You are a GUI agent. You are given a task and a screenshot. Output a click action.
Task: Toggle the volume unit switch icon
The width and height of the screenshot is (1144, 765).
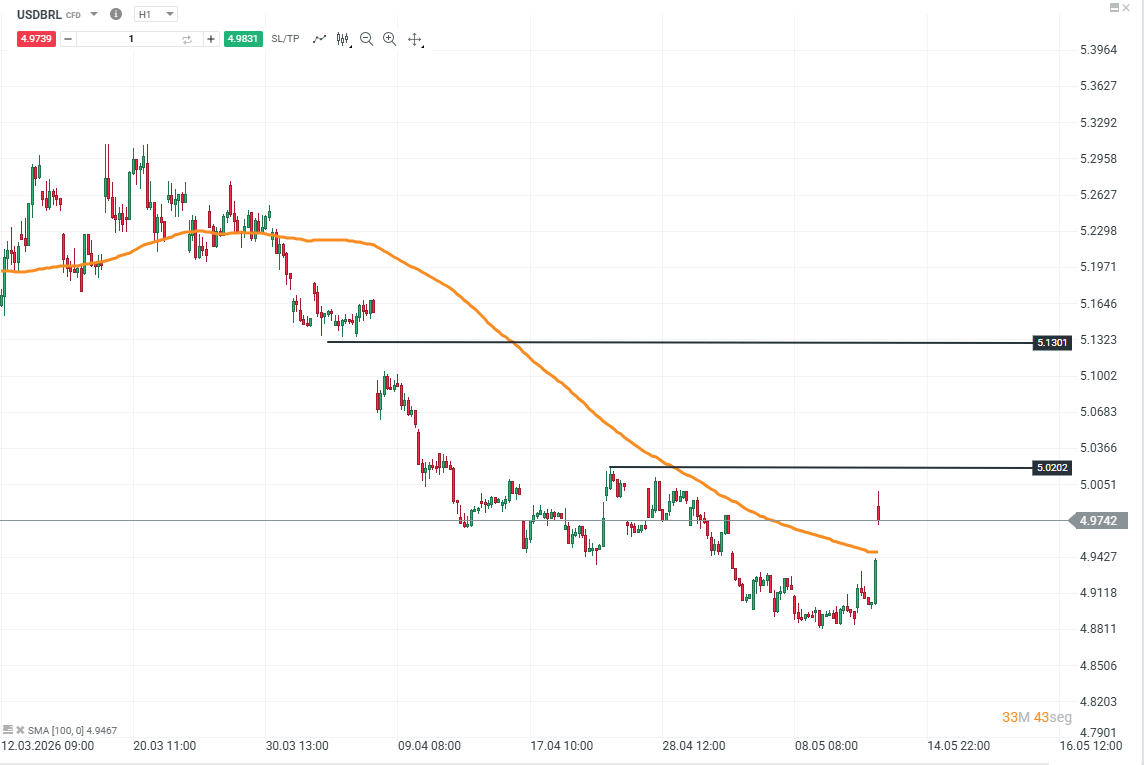coord(187,39)
